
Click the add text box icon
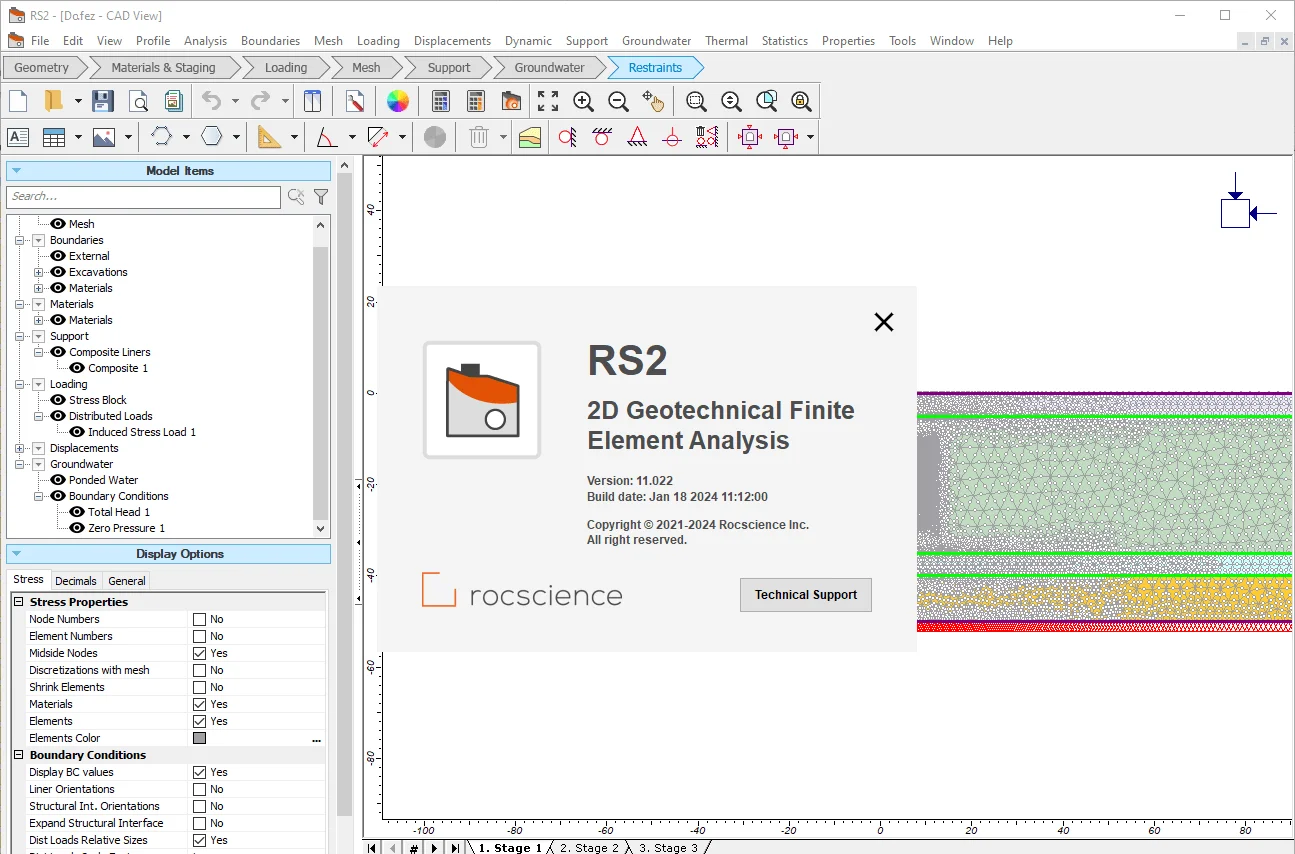18,137
